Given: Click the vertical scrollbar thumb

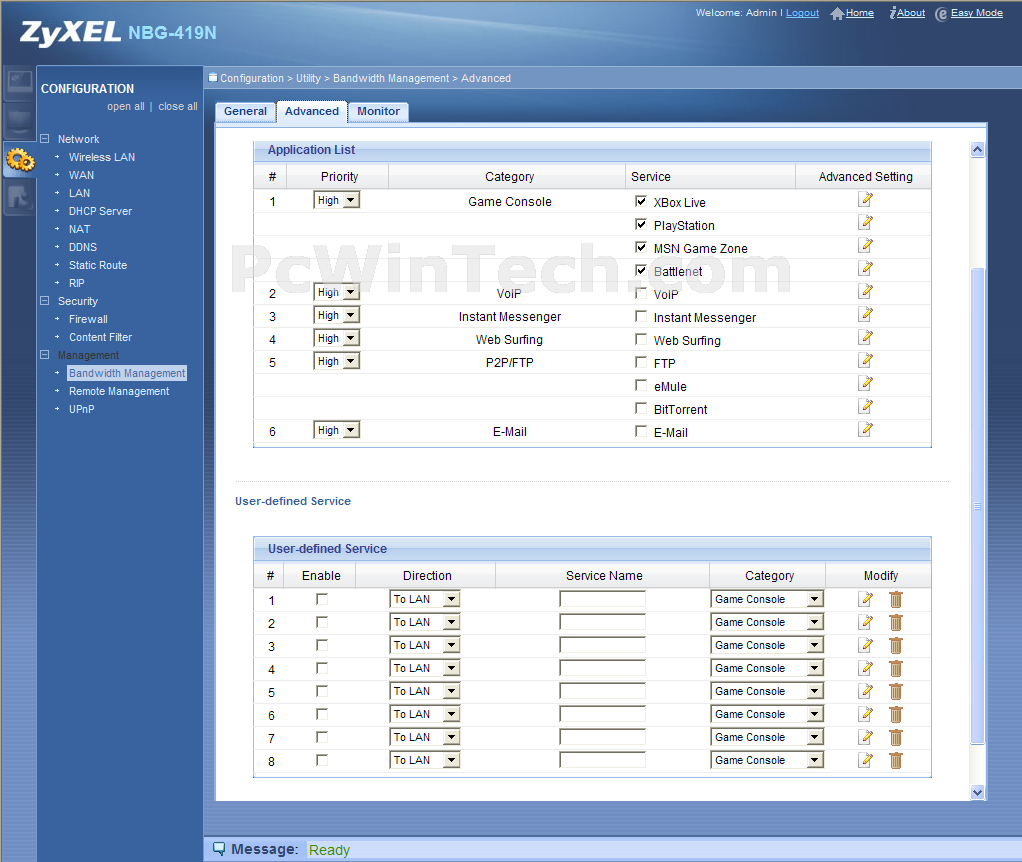Looking at the screenshot, I should (x=977, y=506).
